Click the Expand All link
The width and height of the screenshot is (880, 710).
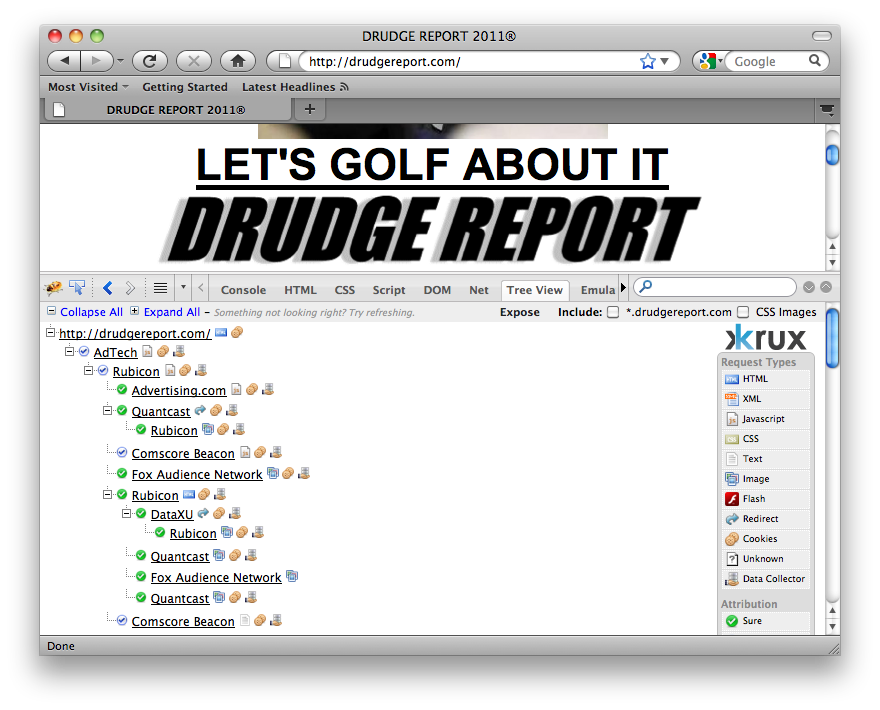(172, 312)
